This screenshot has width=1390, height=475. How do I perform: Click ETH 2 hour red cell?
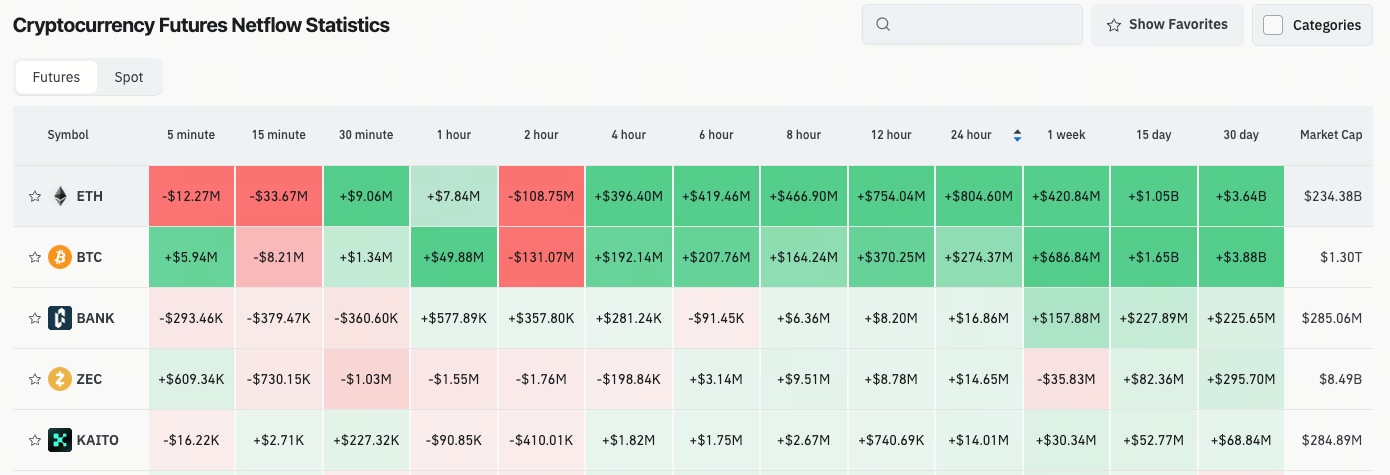(541, 197)
